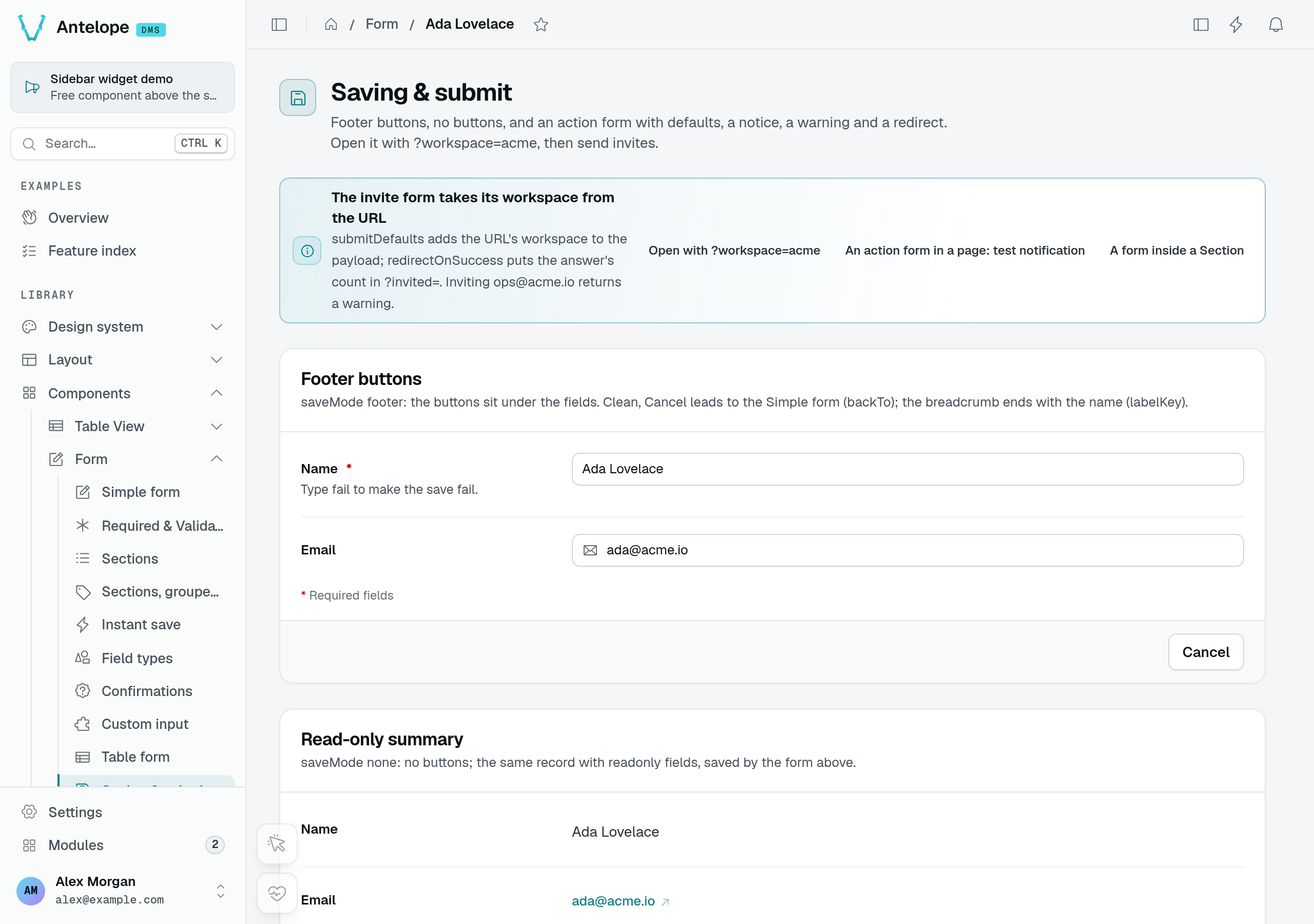Expand the Layout section
The width and height of the screenshot is (1314, 924).
123,359
